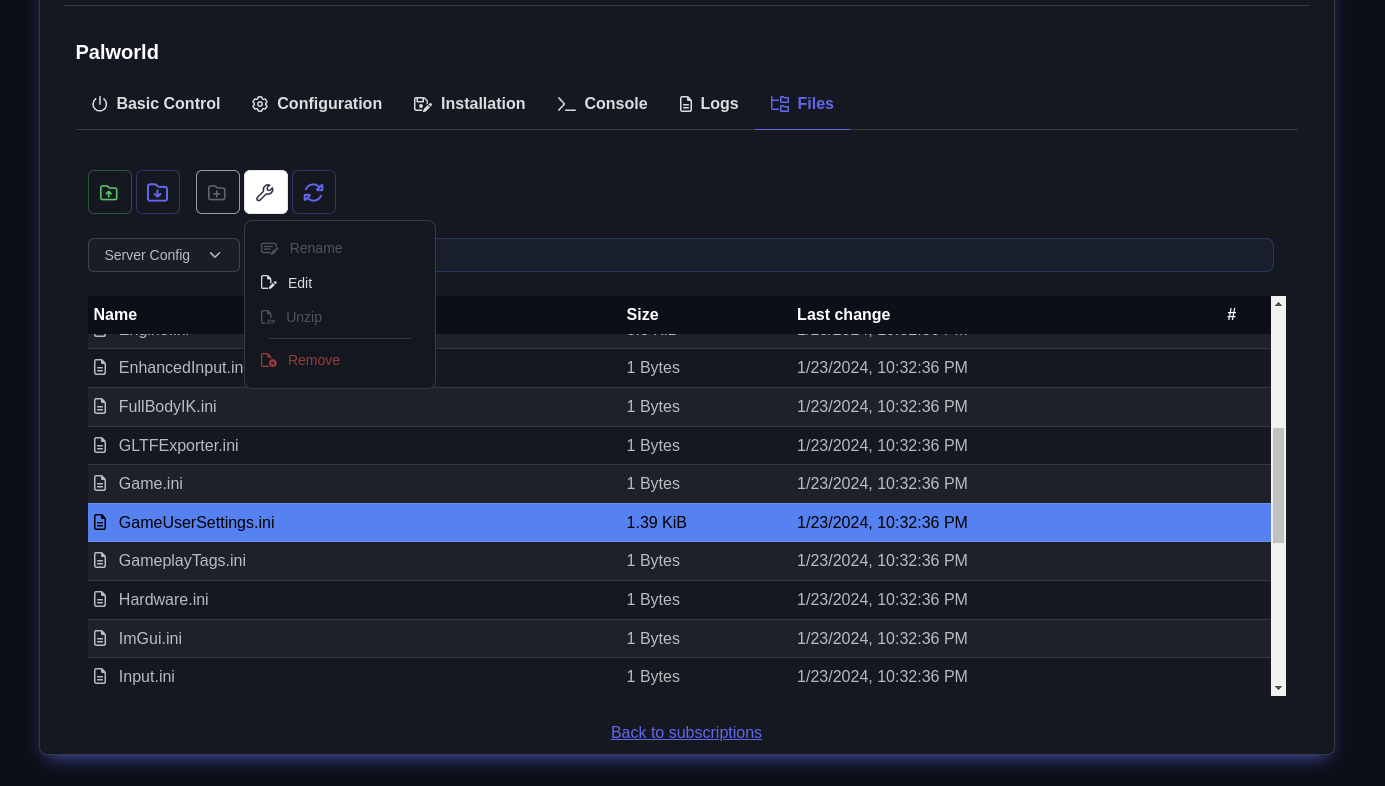This screenshot has height=786, width=1385.
Task: Select the EnhancedInput.ini file row
Action: 679,368
